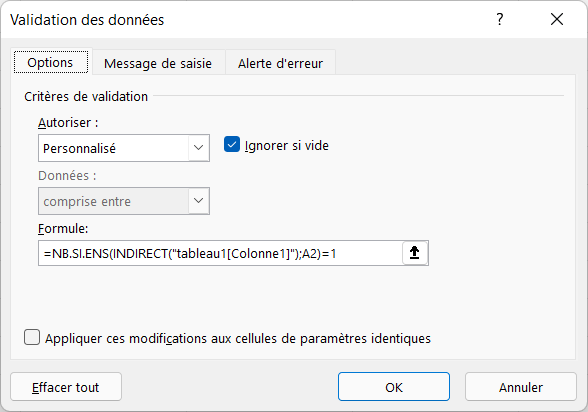Toggle via the Ignorer si vide label text
588x412 pixels.
[286, 145]
